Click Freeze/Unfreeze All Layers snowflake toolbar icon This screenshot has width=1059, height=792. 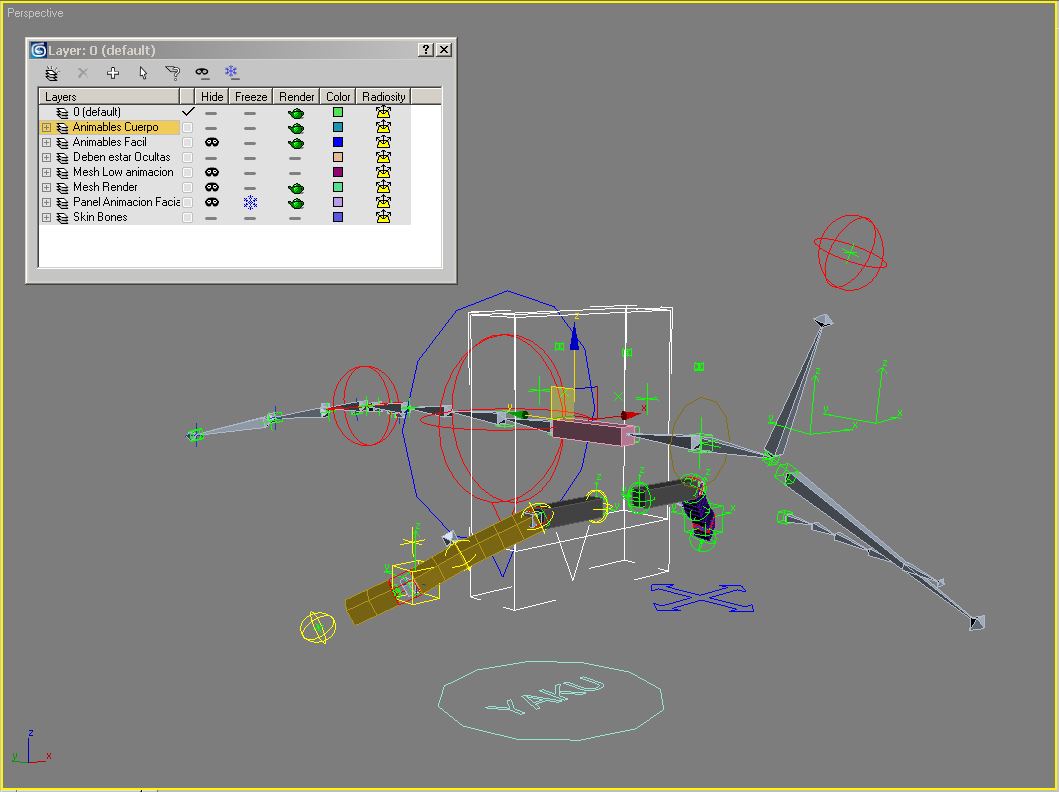[231, 72]
